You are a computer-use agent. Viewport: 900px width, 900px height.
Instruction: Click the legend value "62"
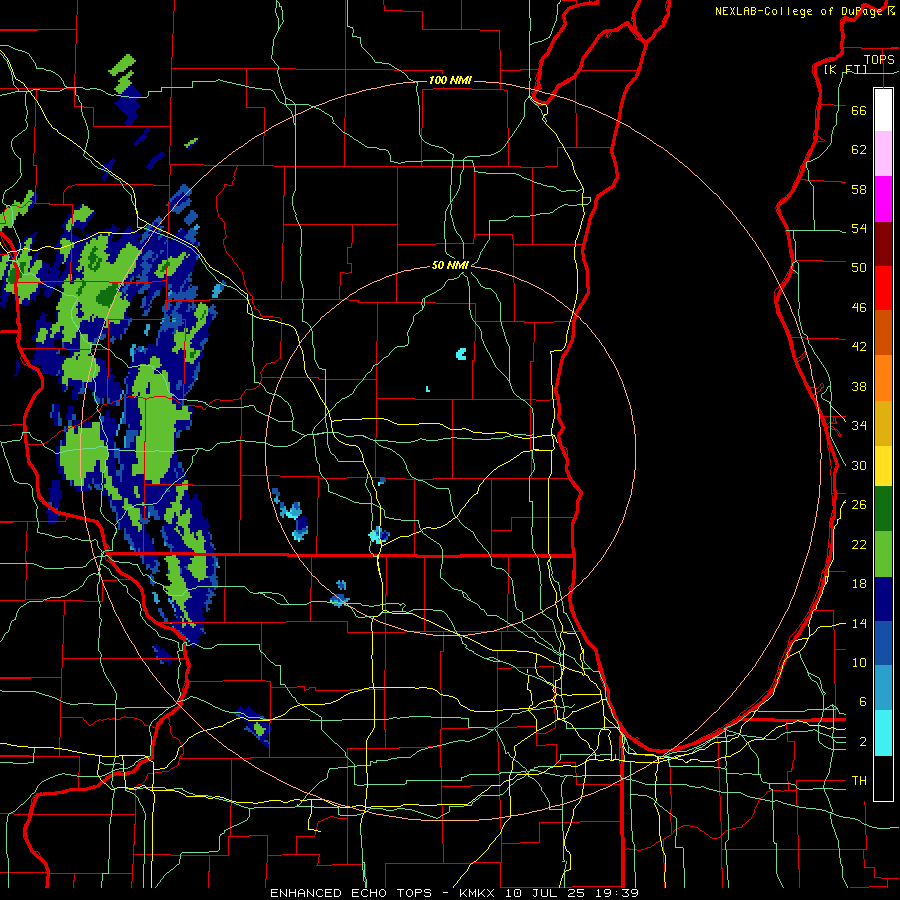tap(859, 150)
